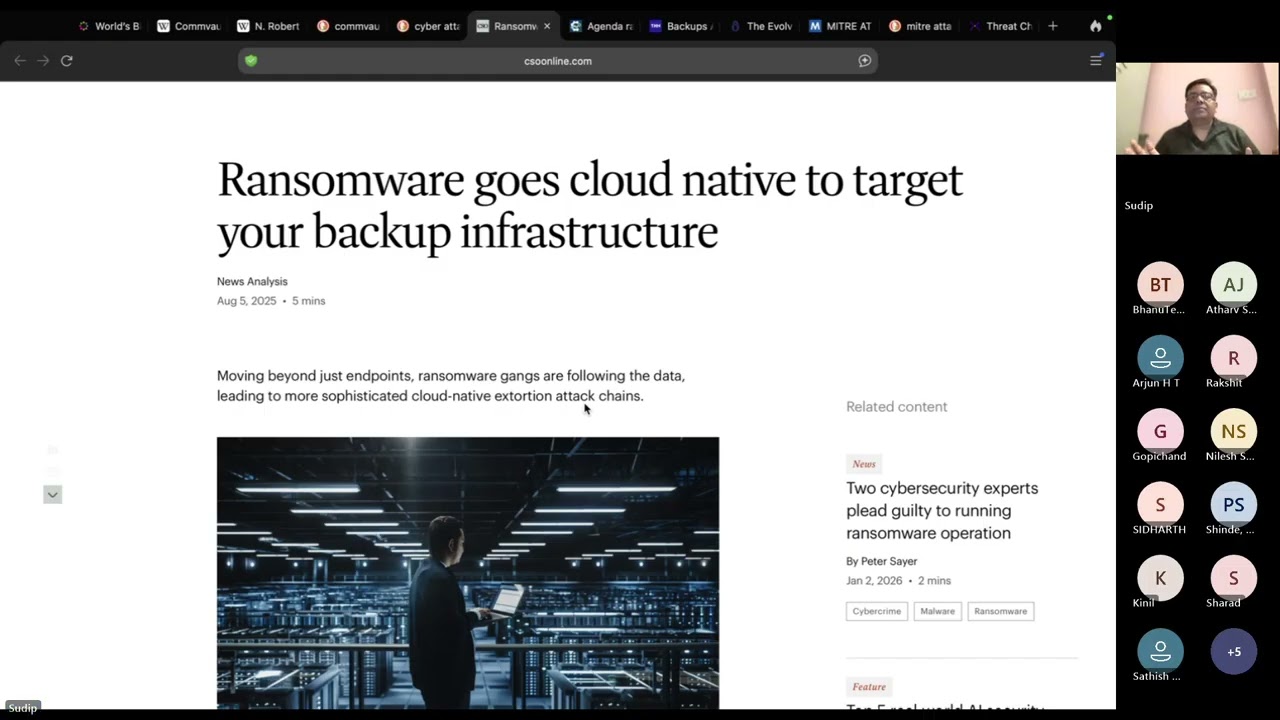Click the Ransomware tag
The image size is (1280, 720).
point(1000,611)
